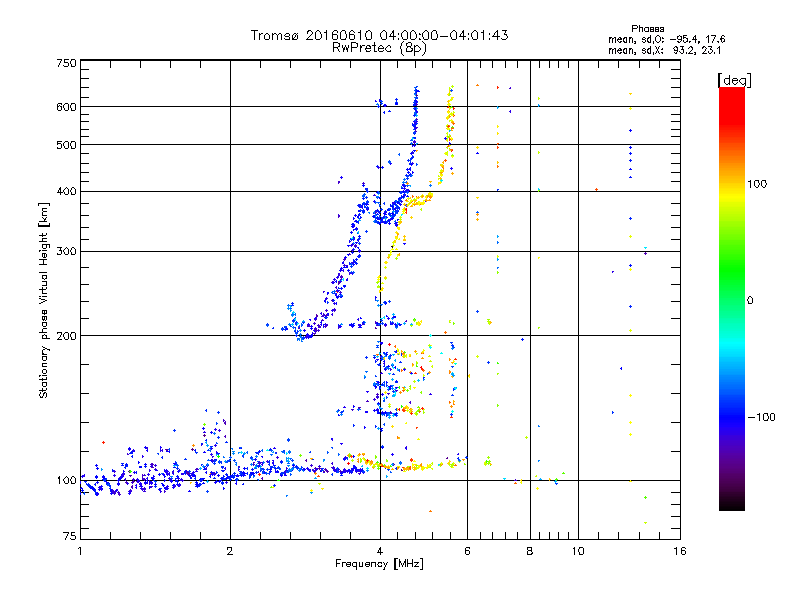The image size is (800, 600).
Task: Click the y-axis tick label '200'
Action: [x=66, y=336]
